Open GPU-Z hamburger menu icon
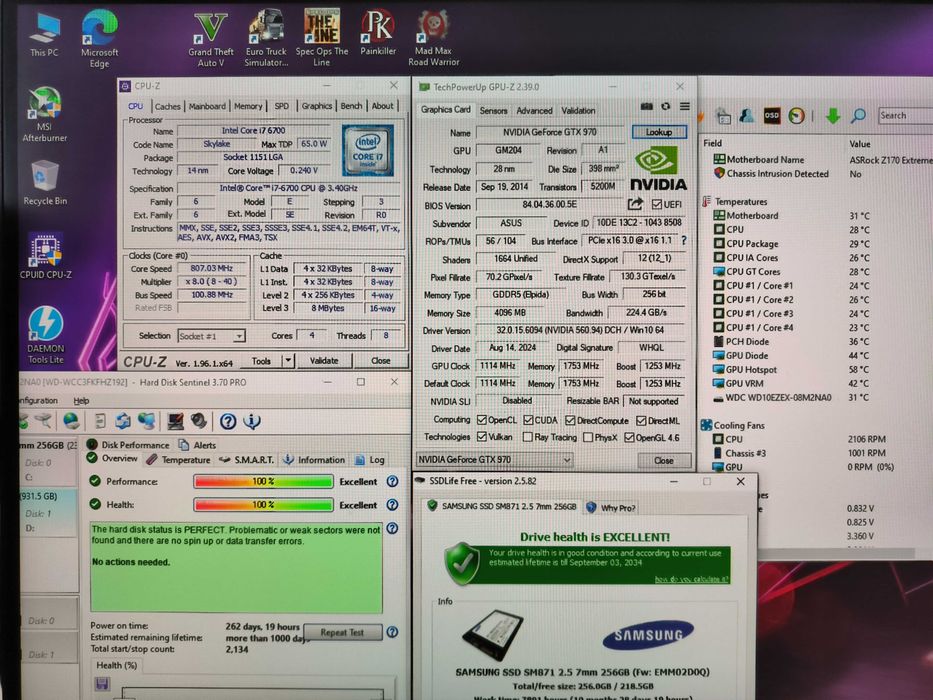Screen dimensions: 933x700 click(685, 107)
